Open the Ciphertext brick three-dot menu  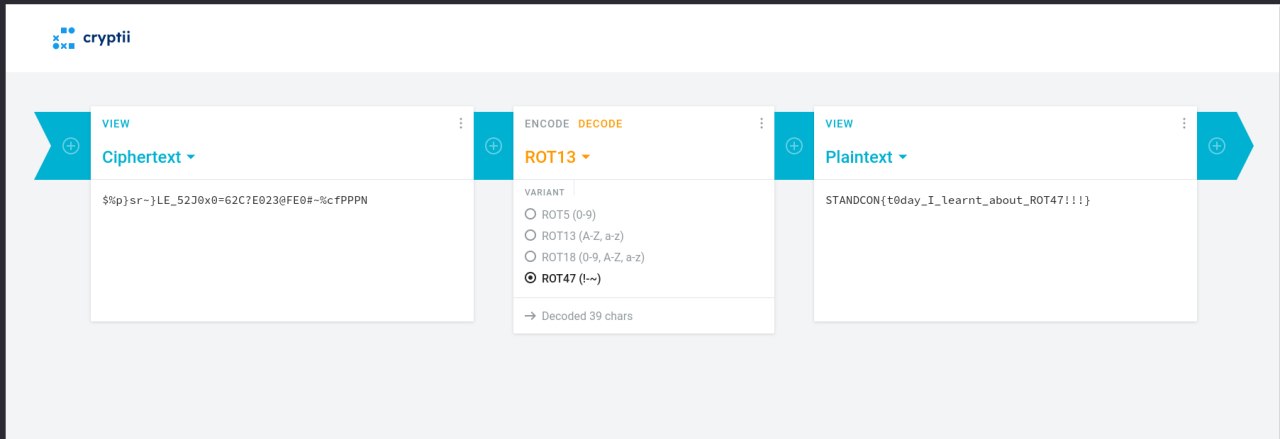[461, 123]
